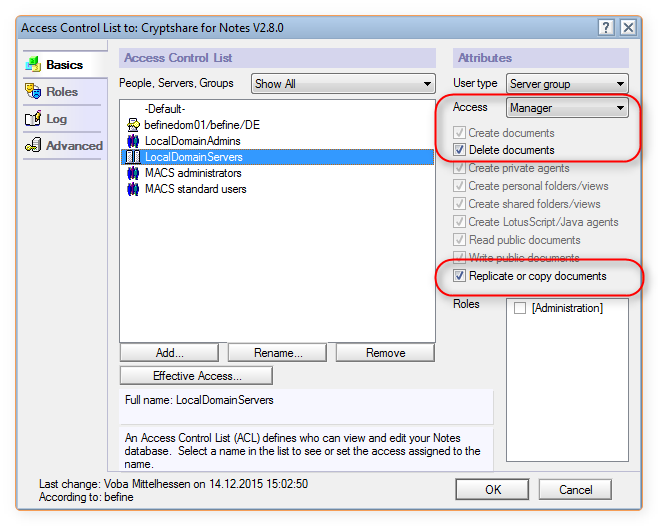658x526 pixels.
Task: Click the Advanced key icon
Action: point(33,145)
